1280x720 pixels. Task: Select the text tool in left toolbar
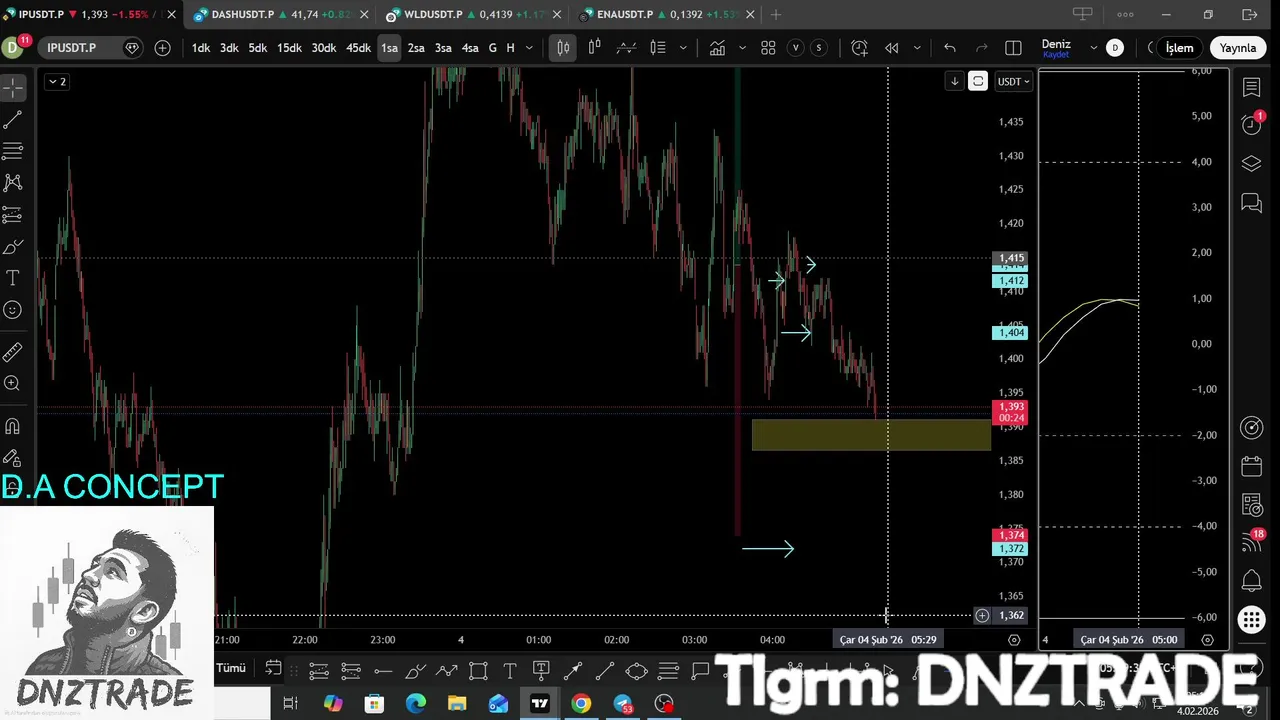(x=13, y=278)
